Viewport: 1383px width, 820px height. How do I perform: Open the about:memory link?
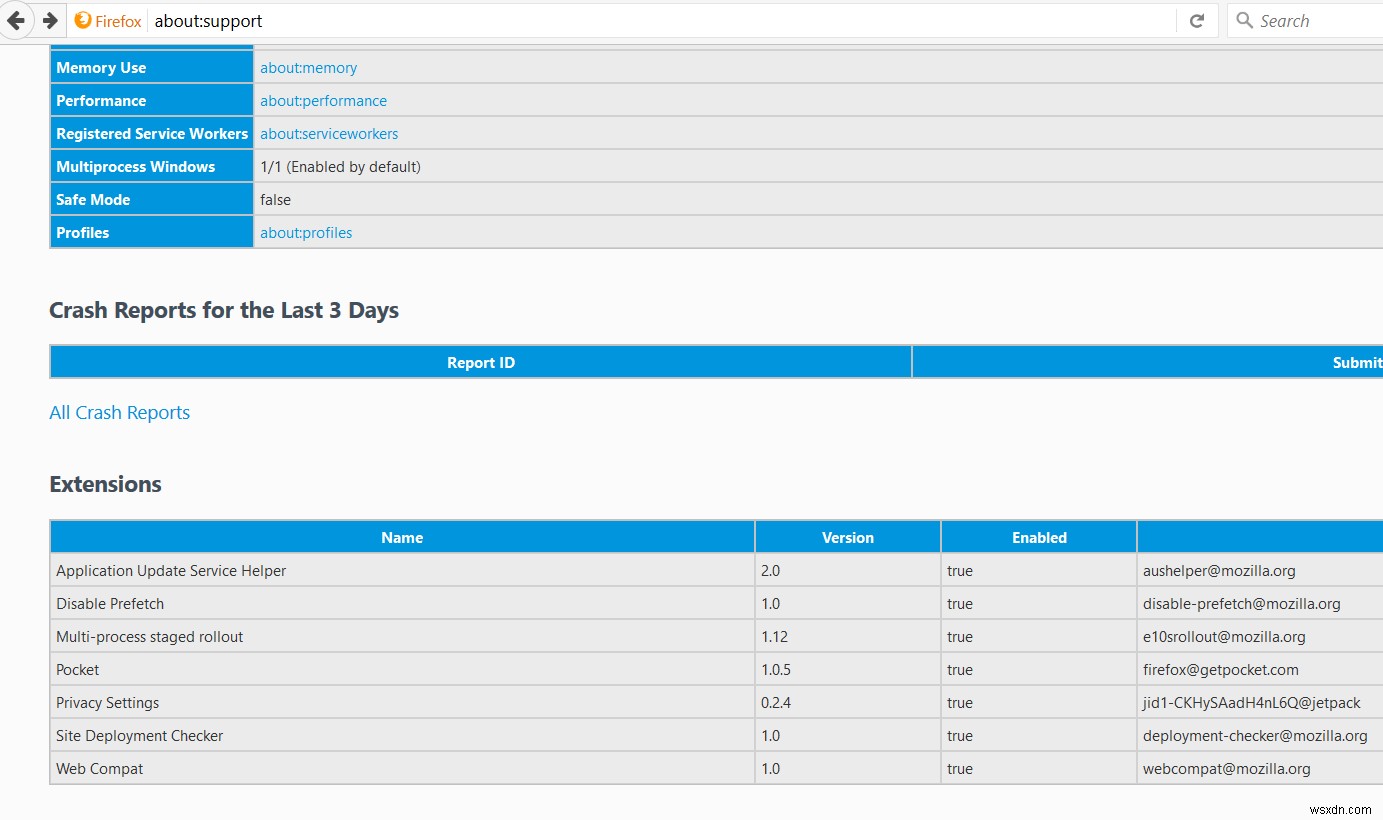pyautogui.click(x=308, y=68)
